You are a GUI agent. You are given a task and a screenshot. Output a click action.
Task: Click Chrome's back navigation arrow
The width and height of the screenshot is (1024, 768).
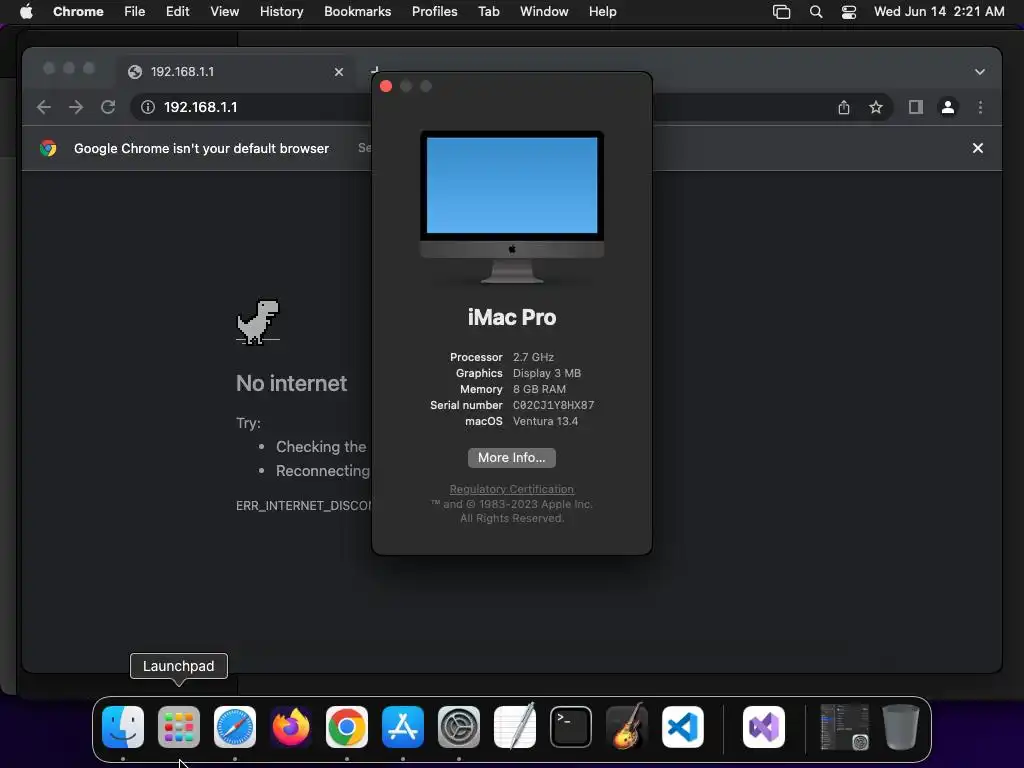[44, 107]
